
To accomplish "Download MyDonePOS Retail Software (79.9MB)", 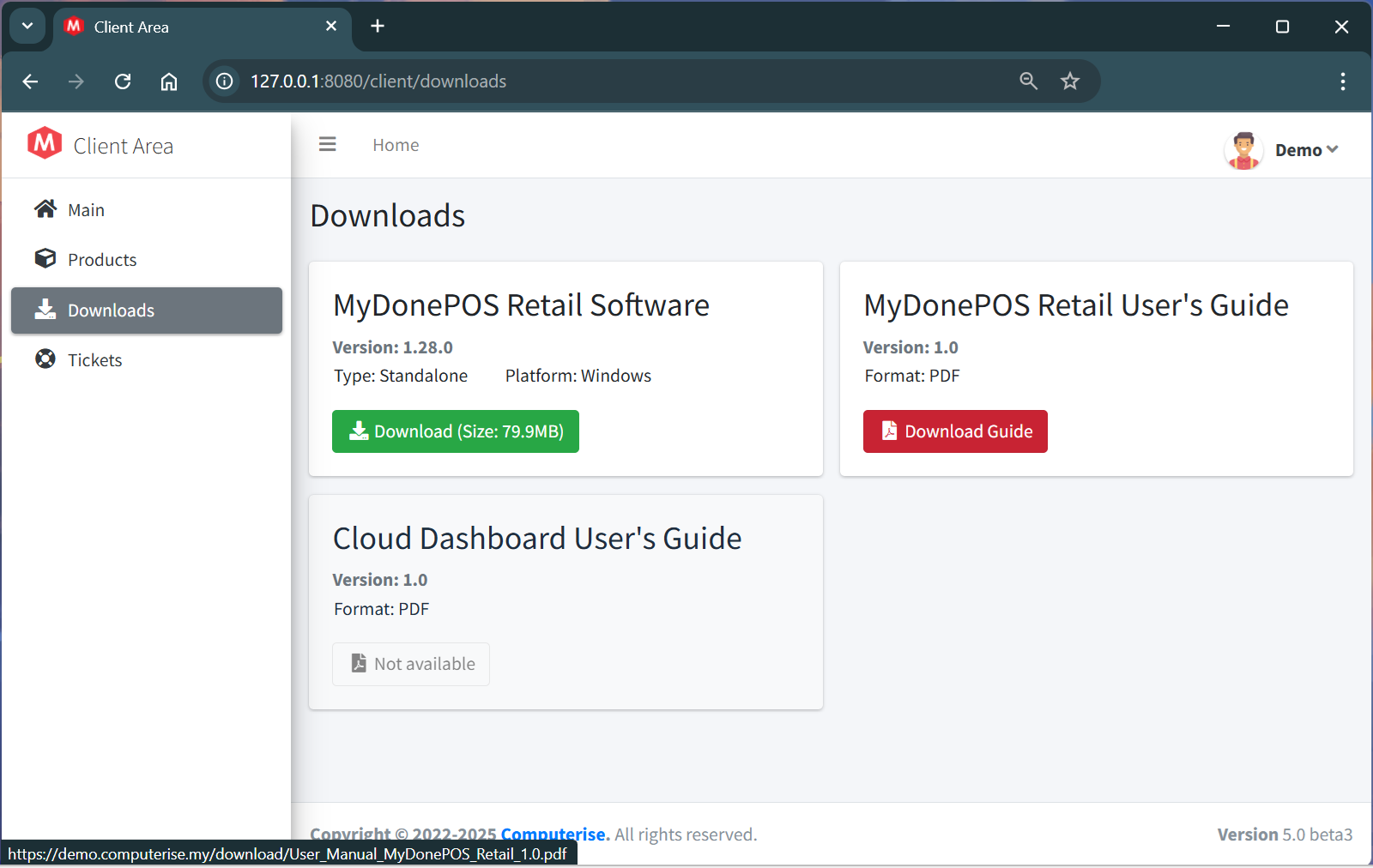I will pos(455,431).
